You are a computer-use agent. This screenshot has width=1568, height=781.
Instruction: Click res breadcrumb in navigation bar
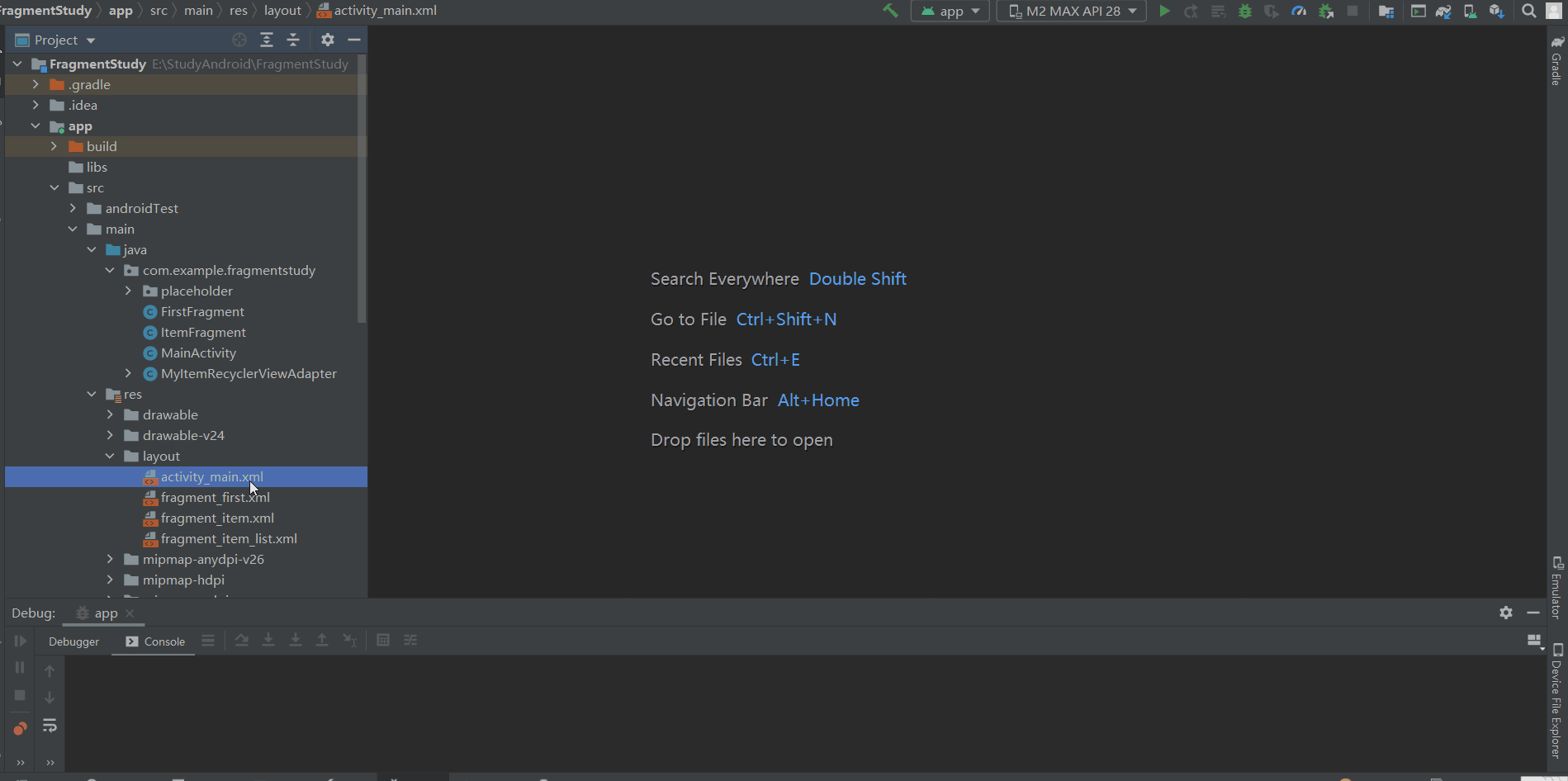(239, 11)
